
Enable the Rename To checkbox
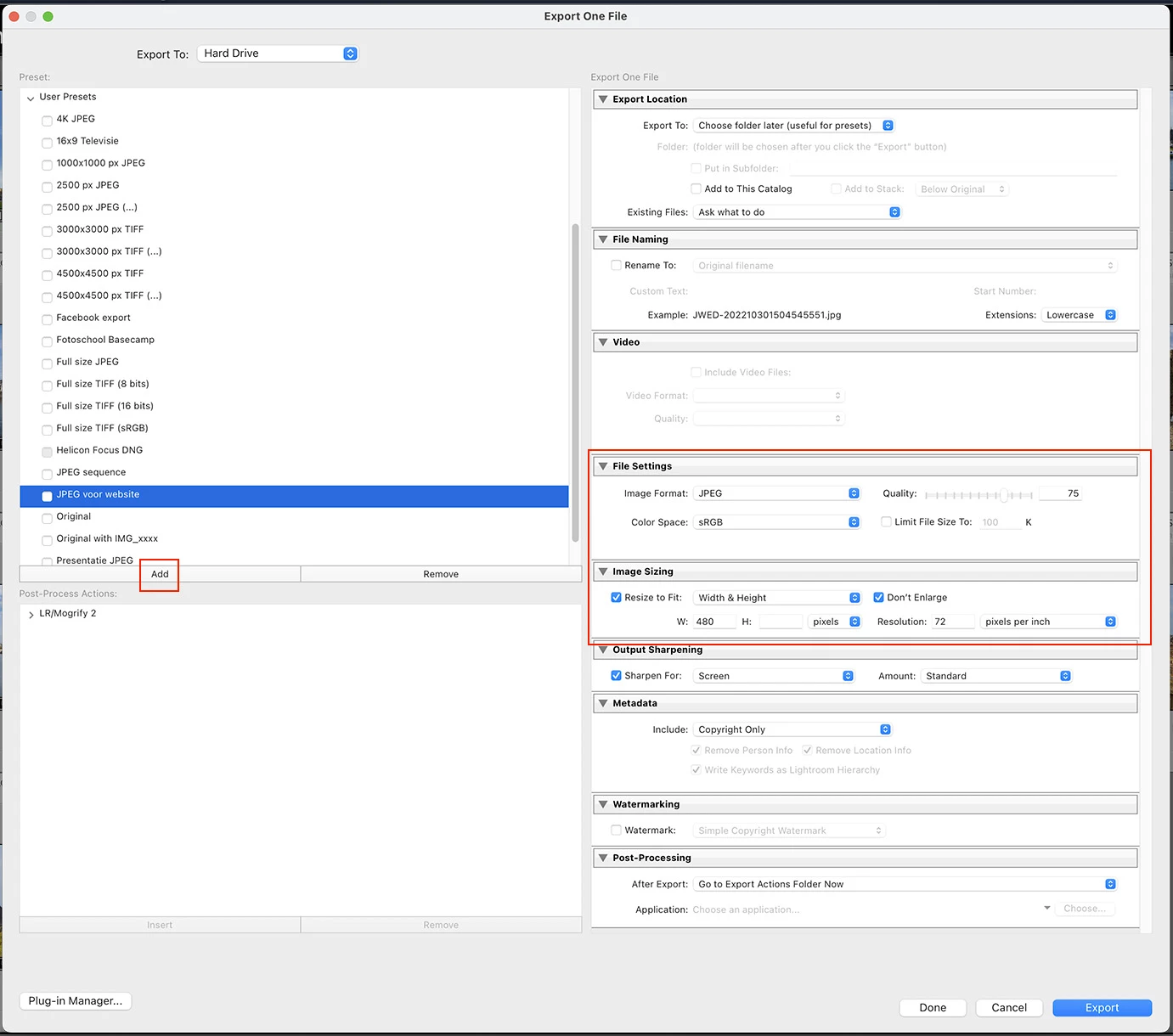click(x=616, y=266)
